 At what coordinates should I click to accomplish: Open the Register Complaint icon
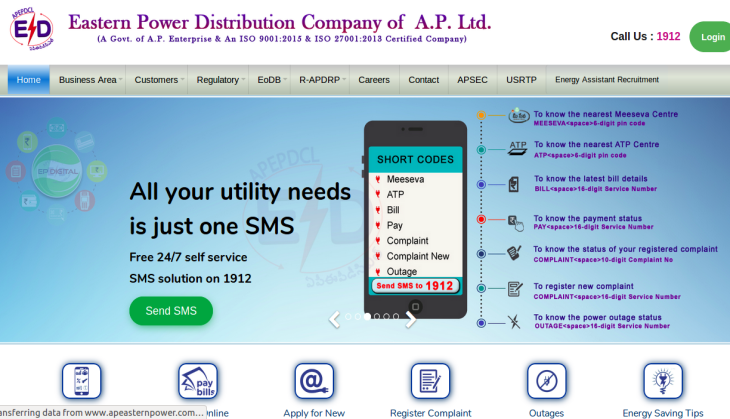tap(431, 381)
